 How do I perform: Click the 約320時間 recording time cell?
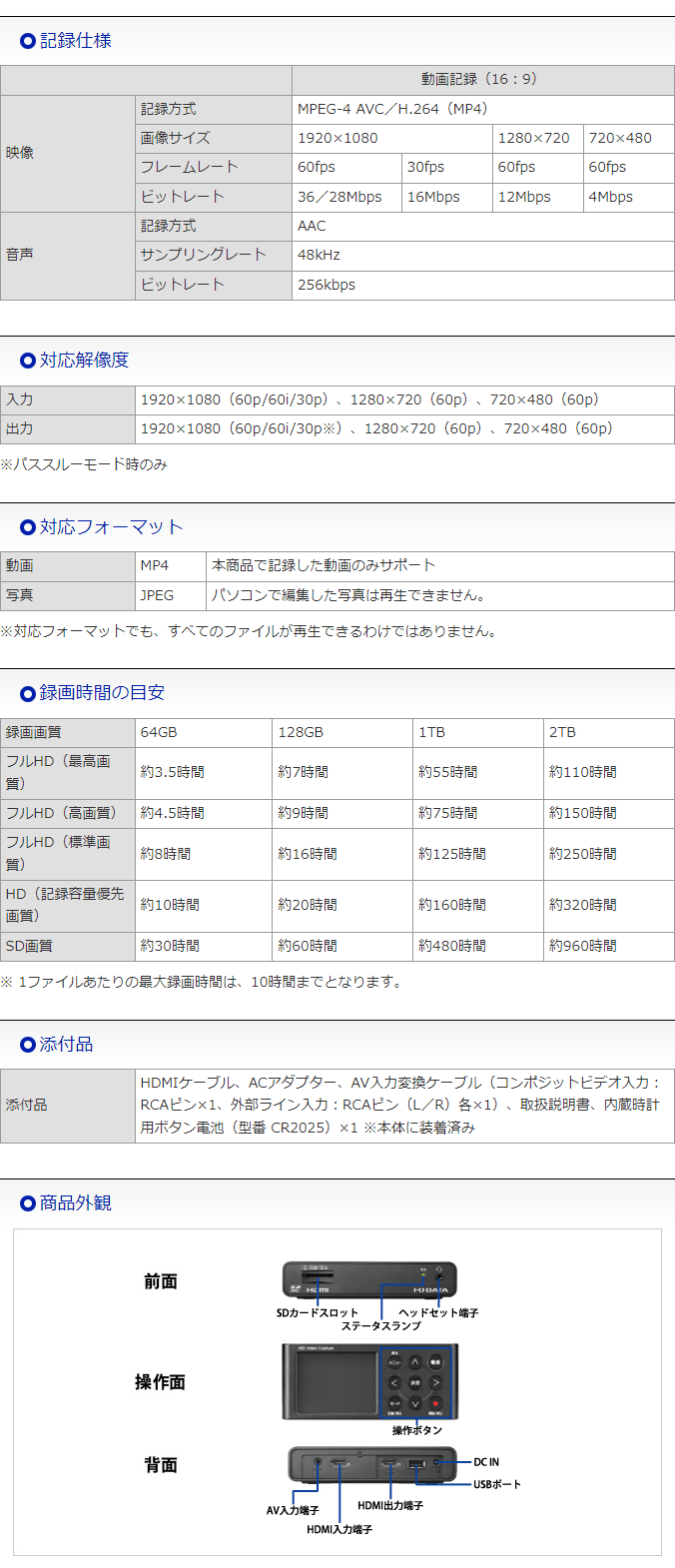(x=609, y=905)
